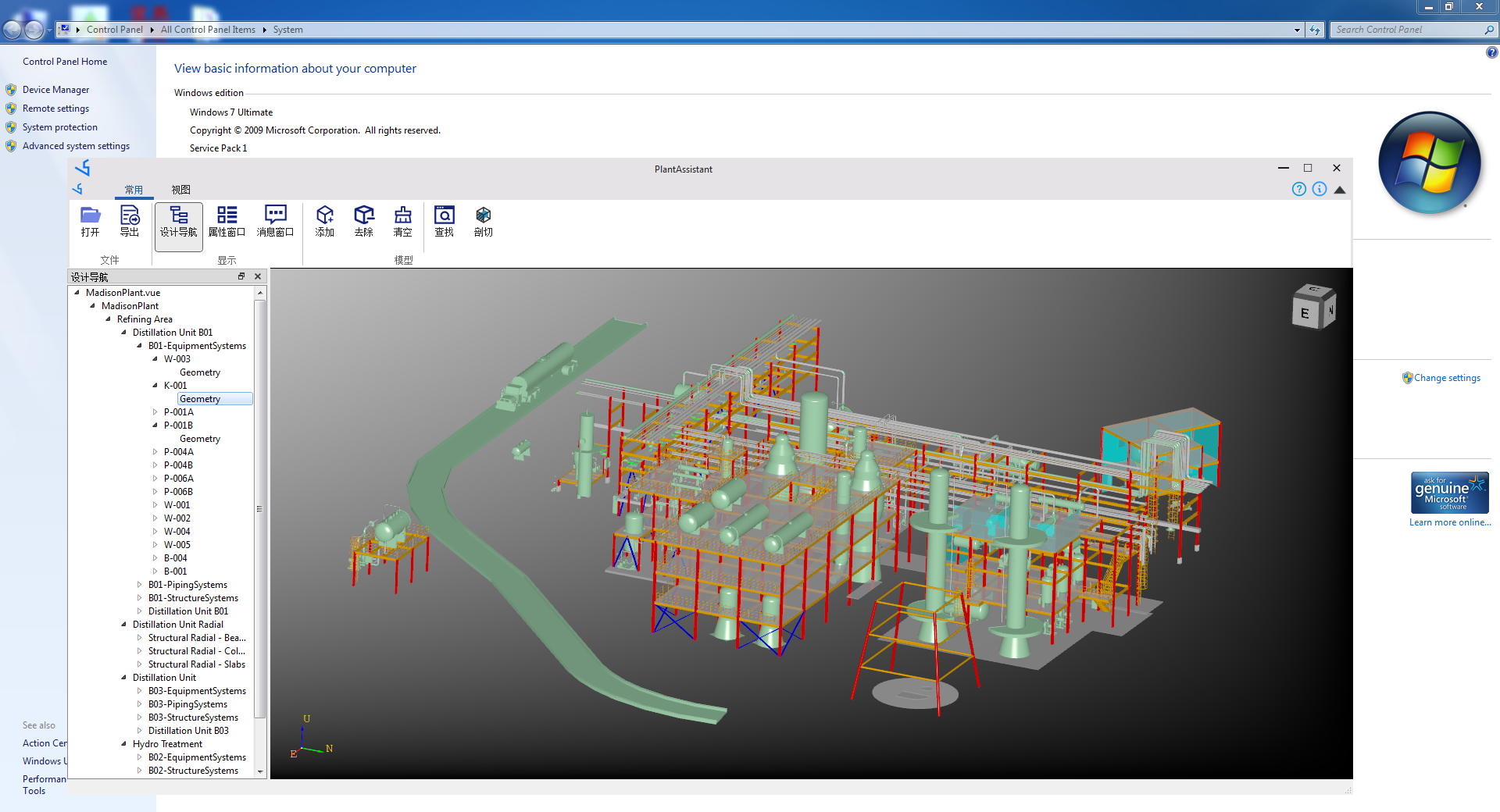Open the address bar history dropdown
This screenshot has width=1500, height=812.
point(1298,30)
